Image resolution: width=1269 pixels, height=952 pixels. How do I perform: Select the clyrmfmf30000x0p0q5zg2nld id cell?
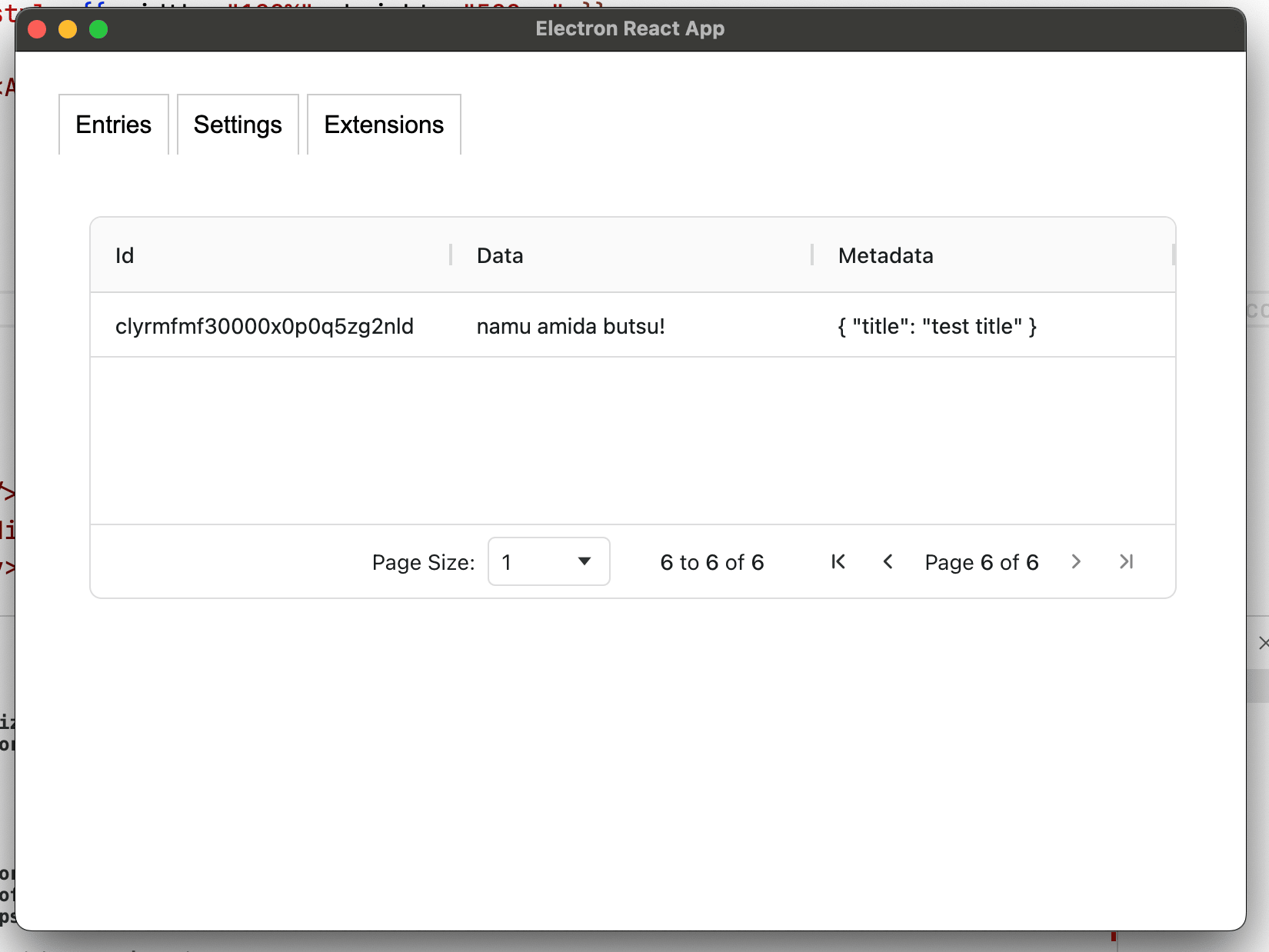pyautogui.click(x=265, y=326)
